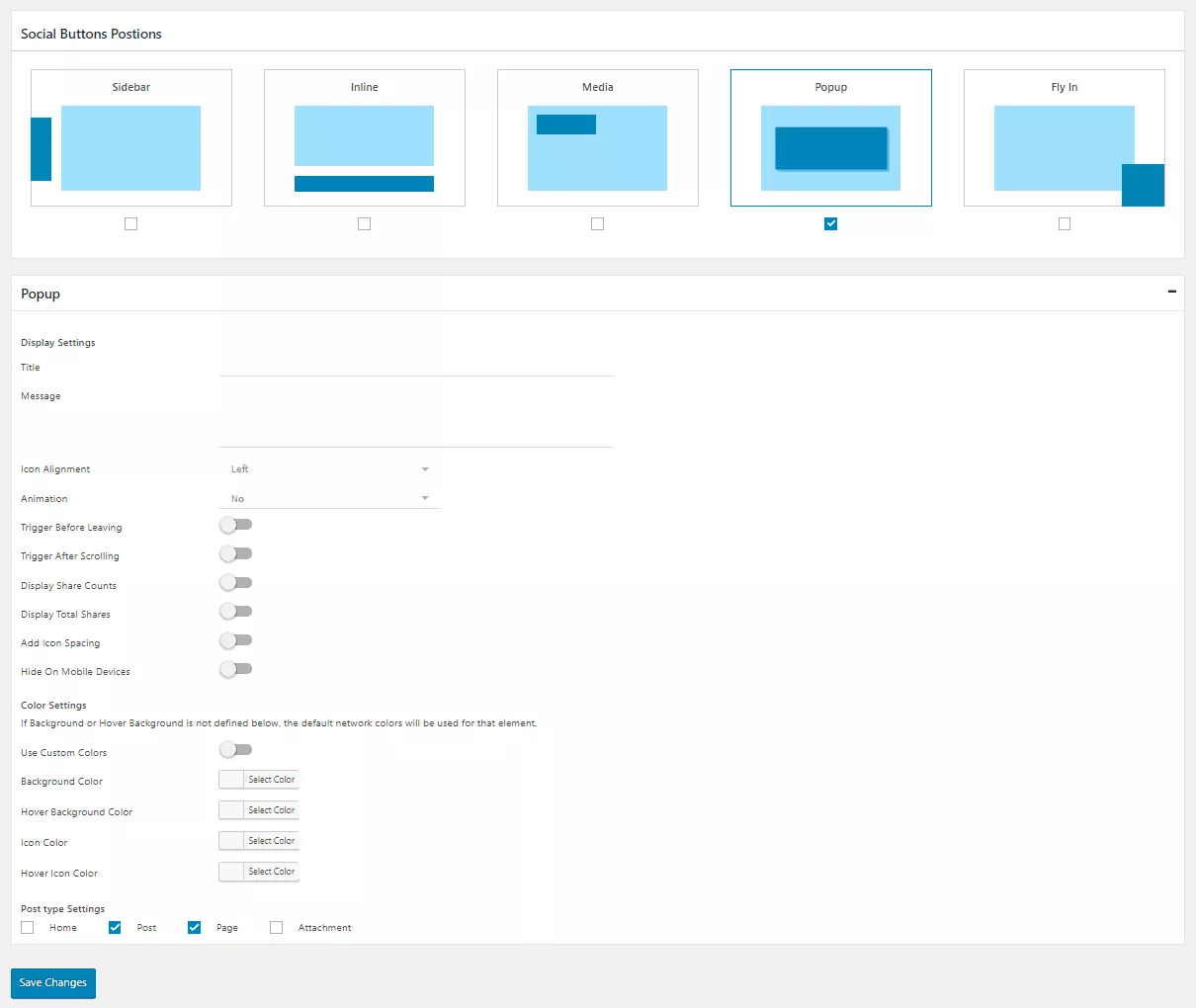
Task: Click the Save Changes button
Action: pos(53,983)
